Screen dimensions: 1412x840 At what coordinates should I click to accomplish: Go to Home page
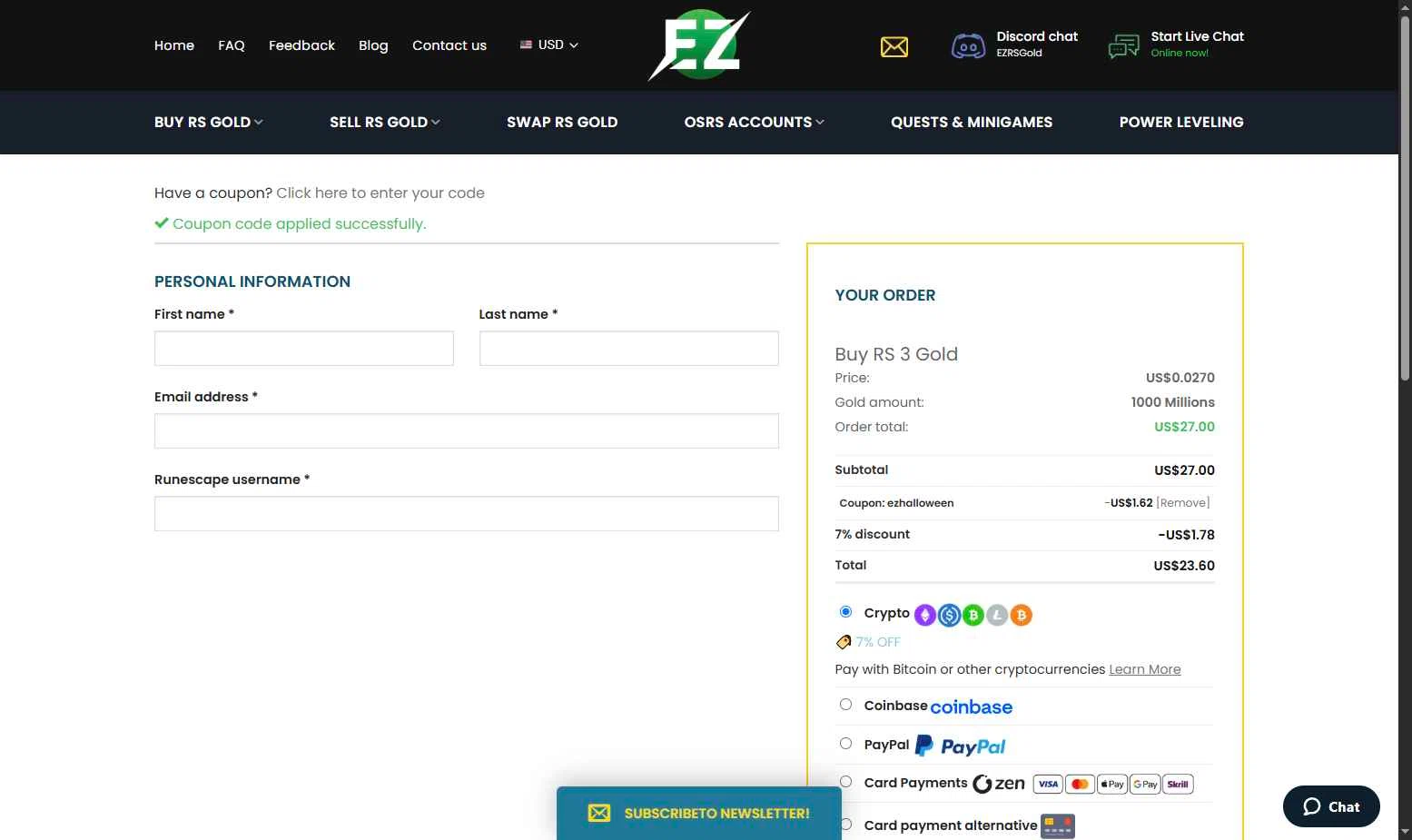pos(174,45)
